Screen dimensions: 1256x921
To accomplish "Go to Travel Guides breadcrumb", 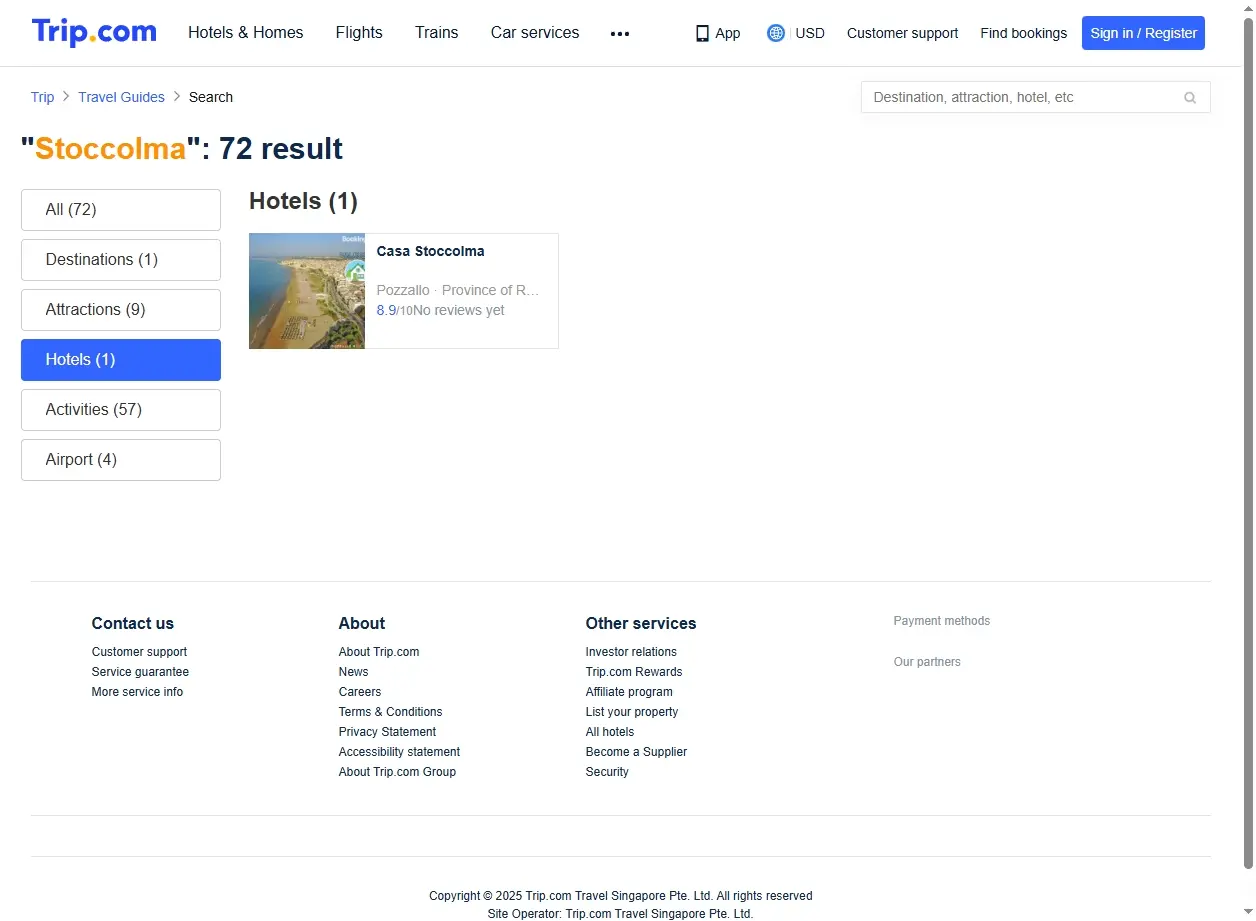I will (x=121, y=97).
